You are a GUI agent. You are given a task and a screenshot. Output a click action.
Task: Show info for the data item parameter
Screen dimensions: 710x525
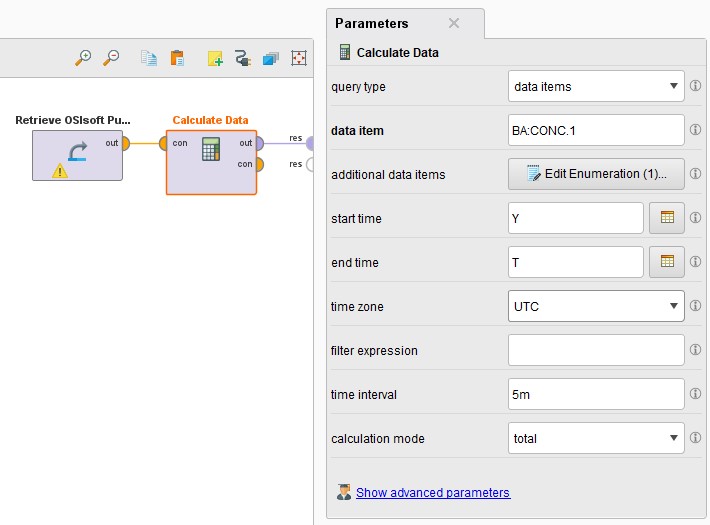[x=696, y=130]
